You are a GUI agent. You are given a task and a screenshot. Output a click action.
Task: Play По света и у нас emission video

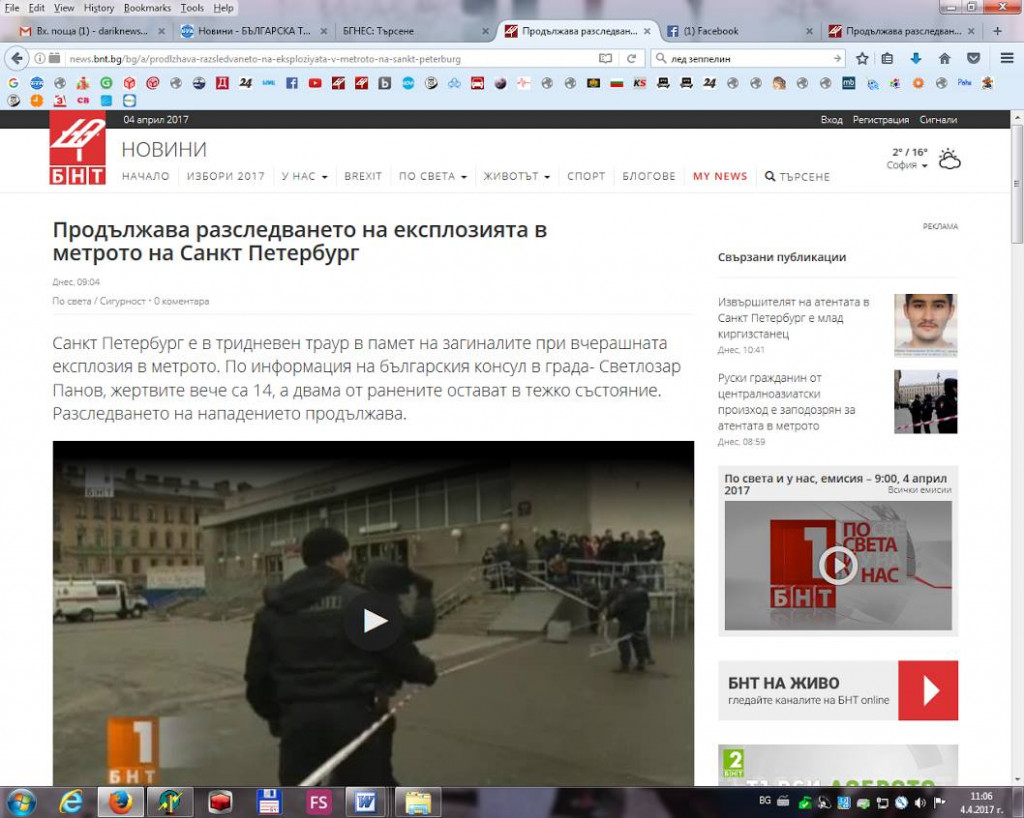[838, 565]
